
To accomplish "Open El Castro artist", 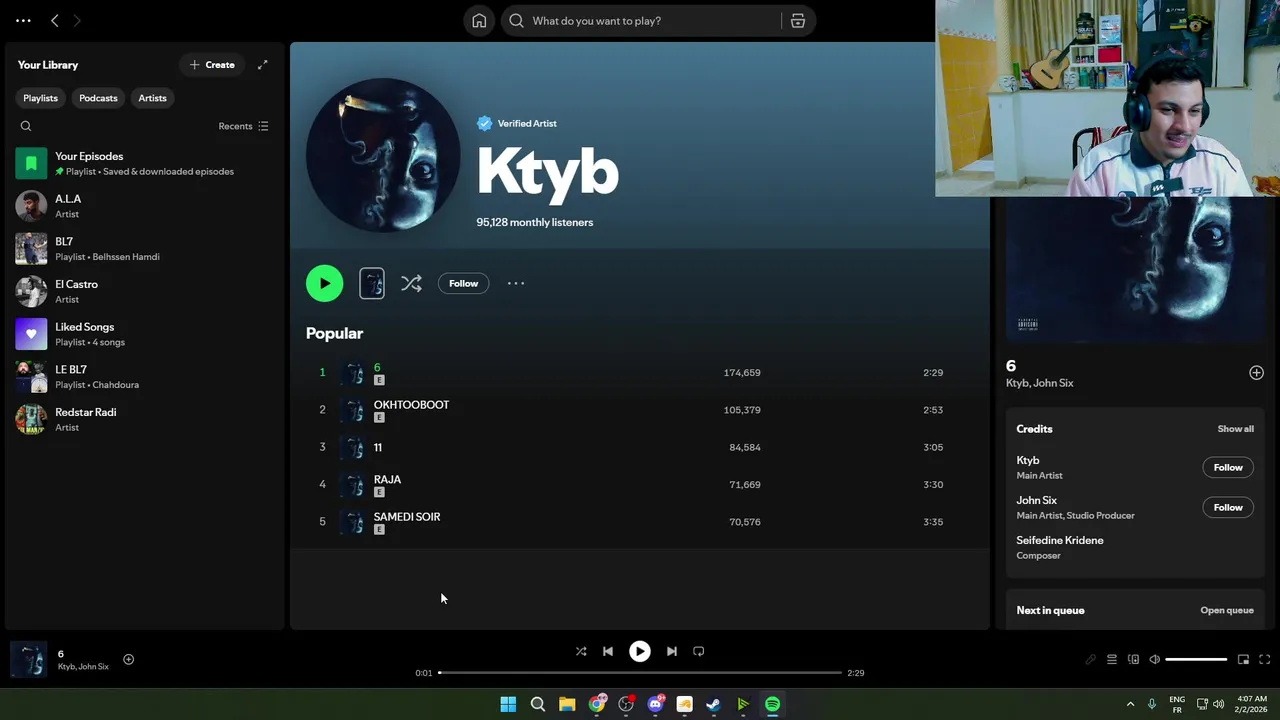I will click(x=145, y=291).
